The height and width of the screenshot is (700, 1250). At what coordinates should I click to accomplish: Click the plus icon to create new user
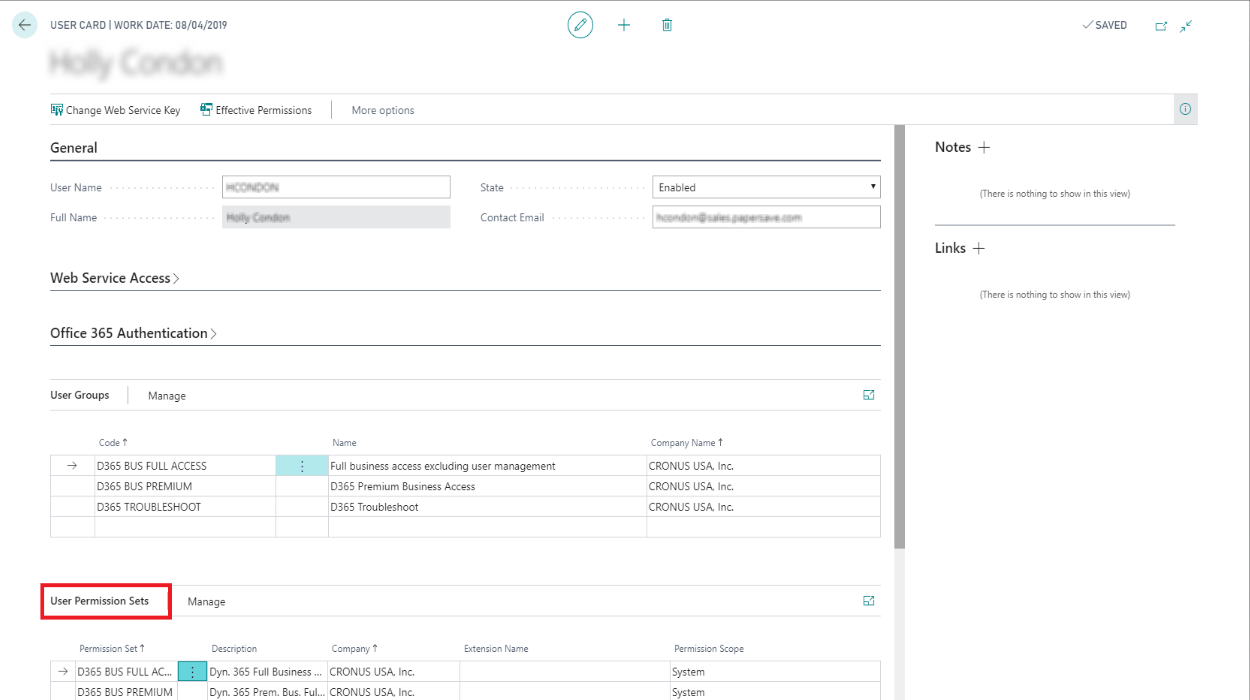[624, 25]
